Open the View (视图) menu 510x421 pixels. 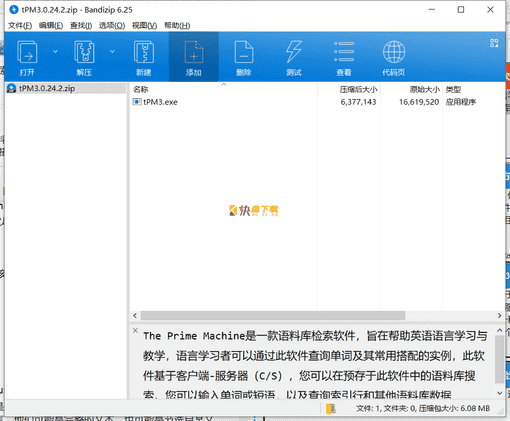point(144,25)
